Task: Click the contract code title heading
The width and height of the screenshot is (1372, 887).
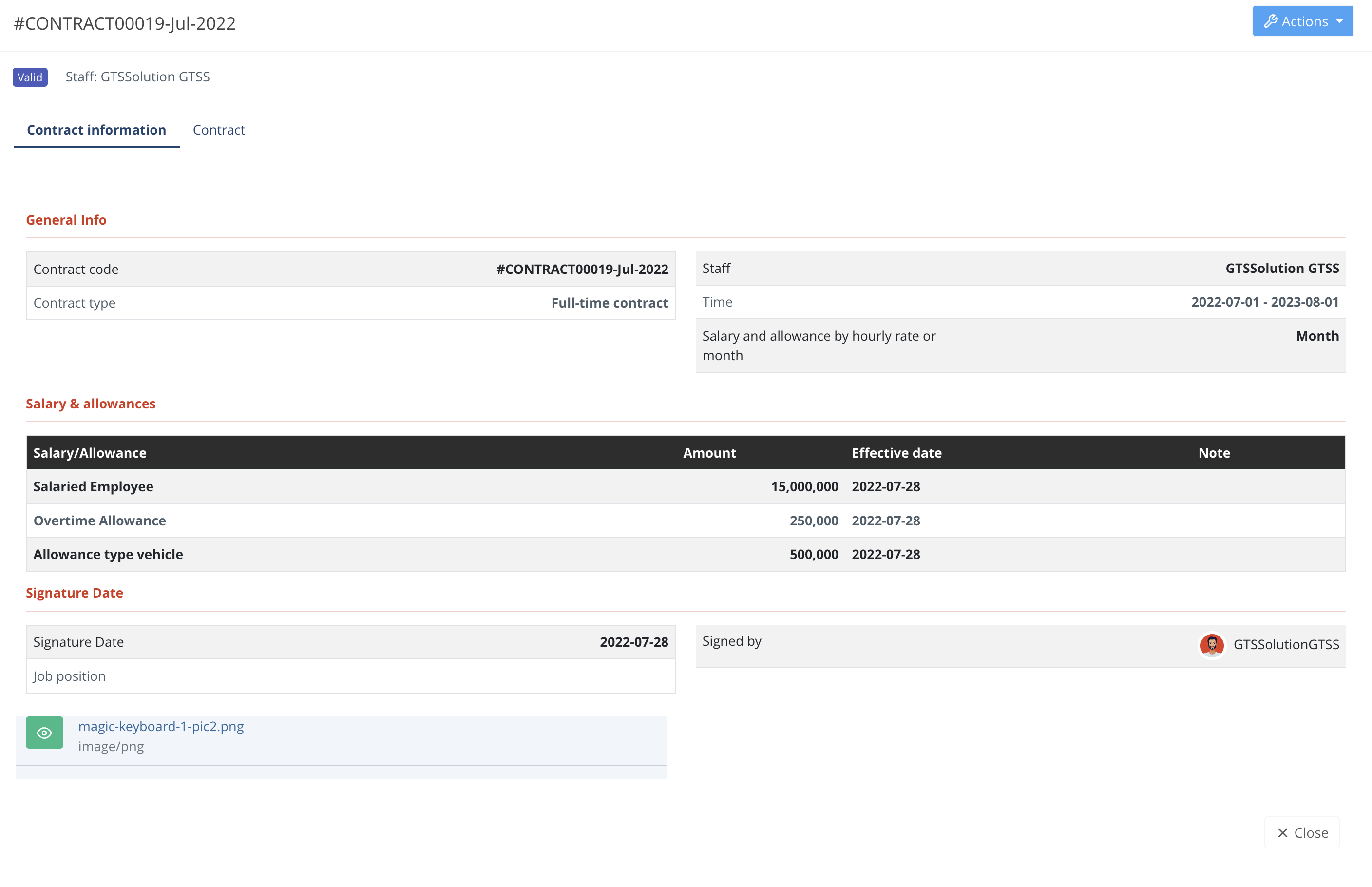Action: coord(124,23)
